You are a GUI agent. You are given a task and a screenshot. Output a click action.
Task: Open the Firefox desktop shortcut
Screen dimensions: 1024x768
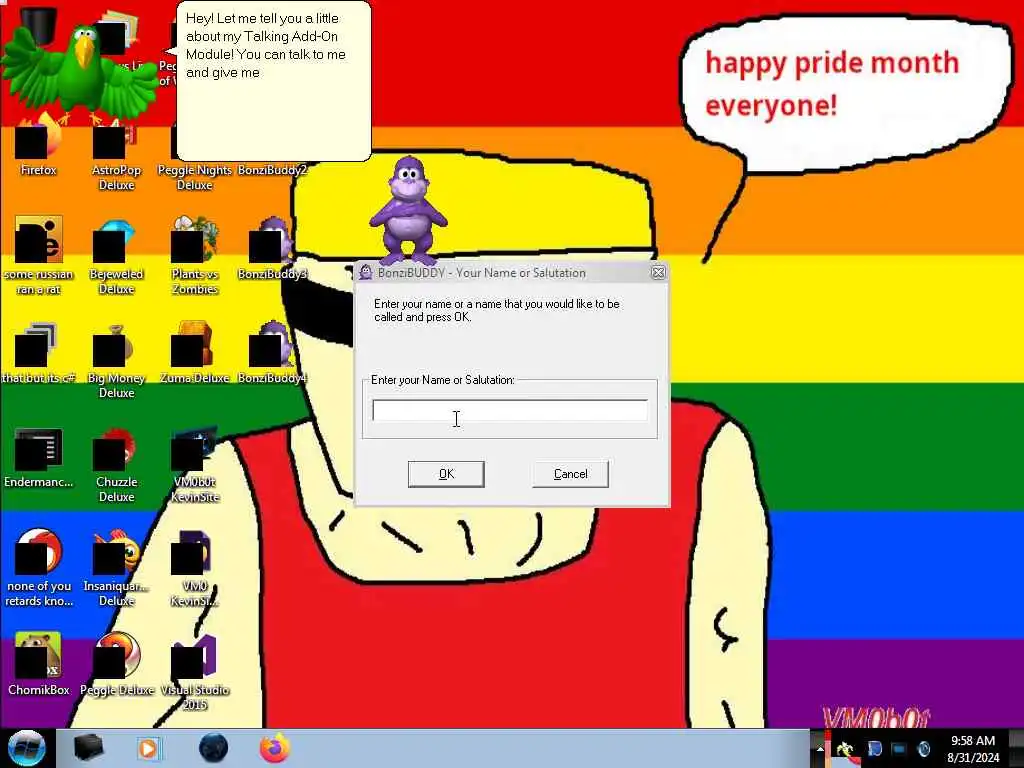point(38,145)
